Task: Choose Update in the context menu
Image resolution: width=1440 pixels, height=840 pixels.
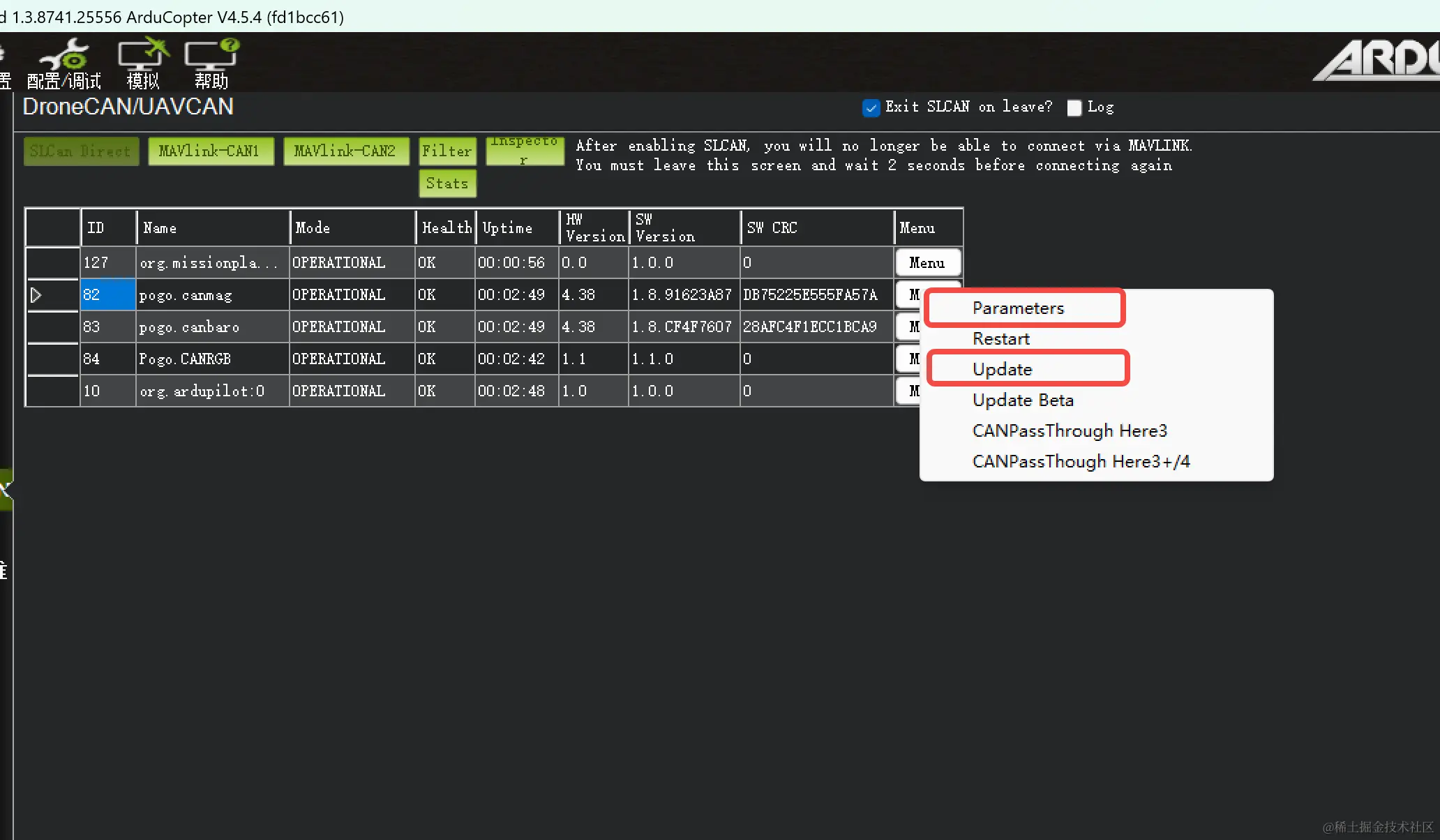Action: 1002,370
